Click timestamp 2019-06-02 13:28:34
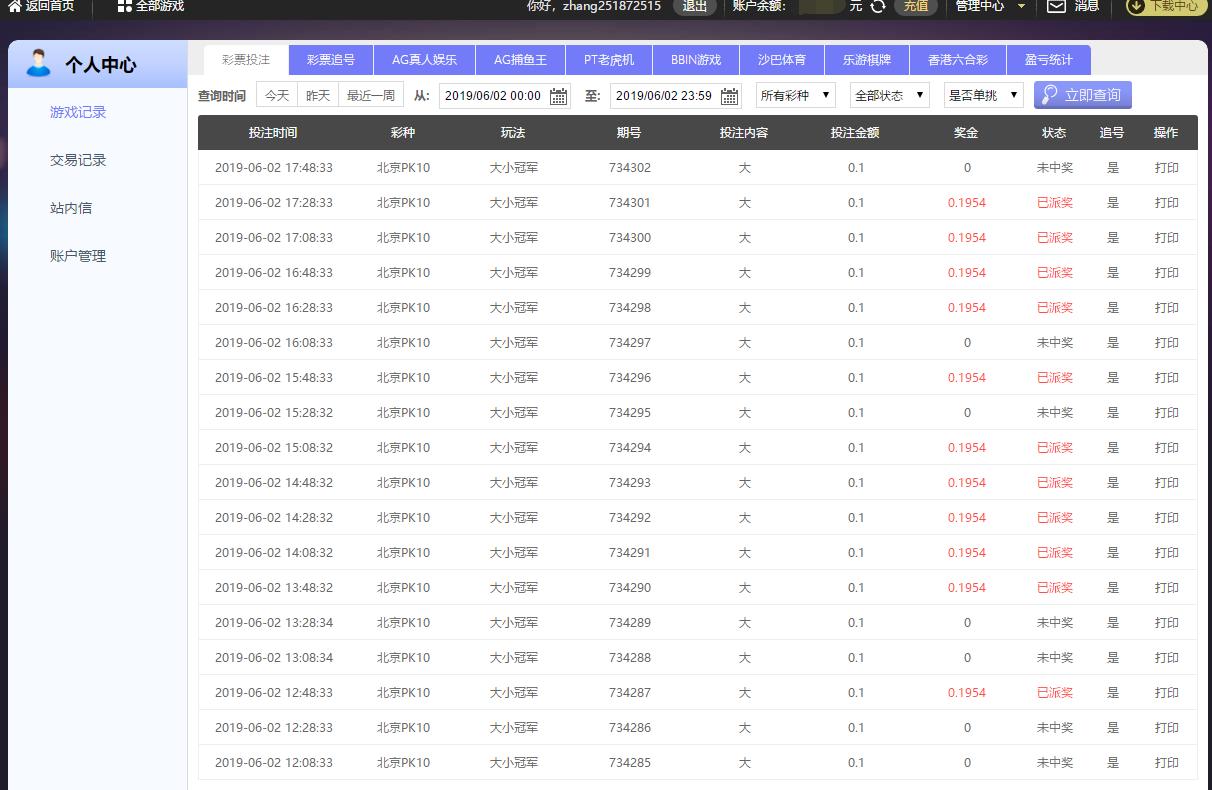 [x=274, y=623]
